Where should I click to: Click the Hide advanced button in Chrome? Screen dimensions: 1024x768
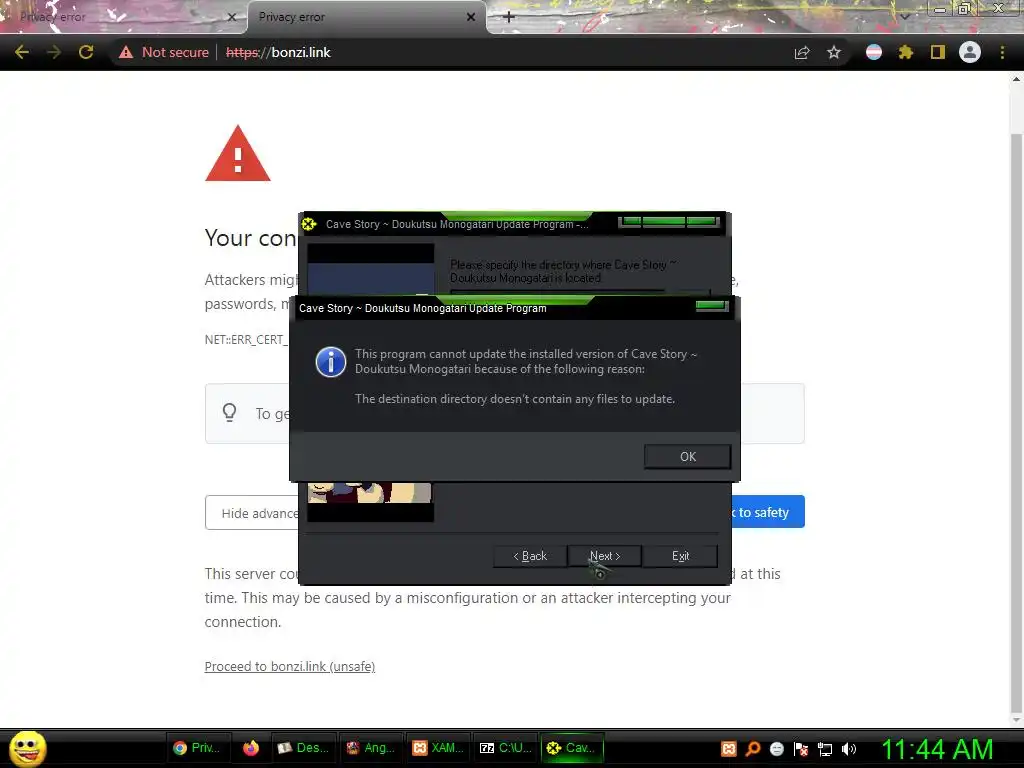tap(253, 513)
